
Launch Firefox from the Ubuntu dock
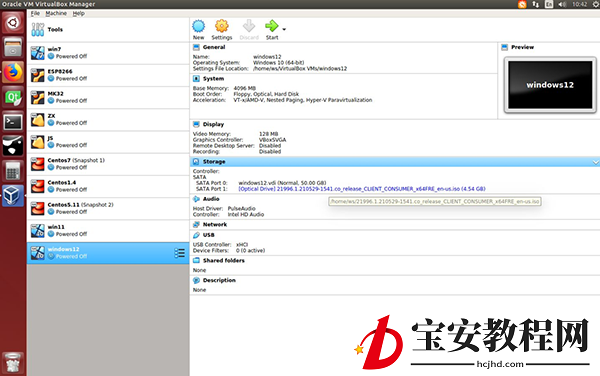click(x=13, y=72)
